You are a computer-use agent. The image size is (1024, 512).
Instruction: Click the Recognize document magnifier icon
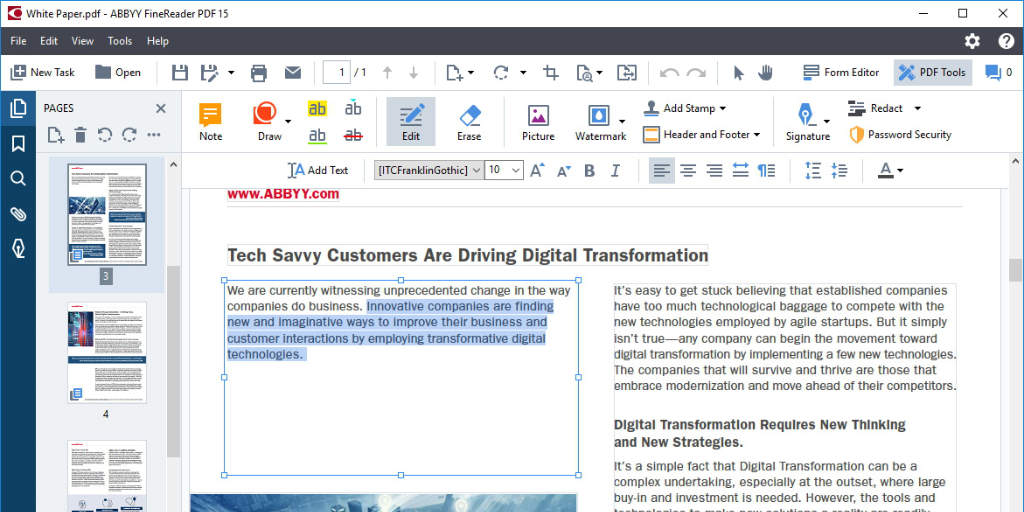click(x=584, y=72)
